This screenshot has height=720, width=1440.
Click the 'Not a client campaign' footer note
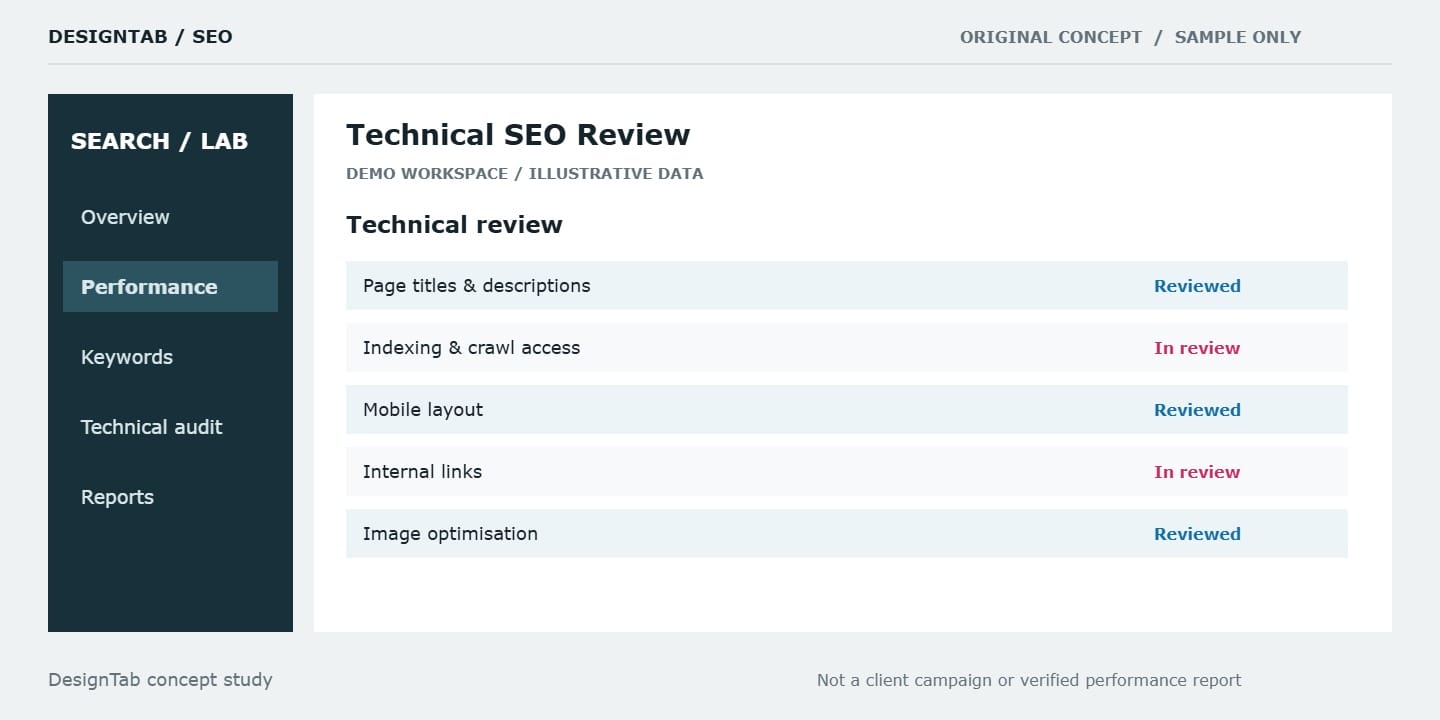[1029, 680]
